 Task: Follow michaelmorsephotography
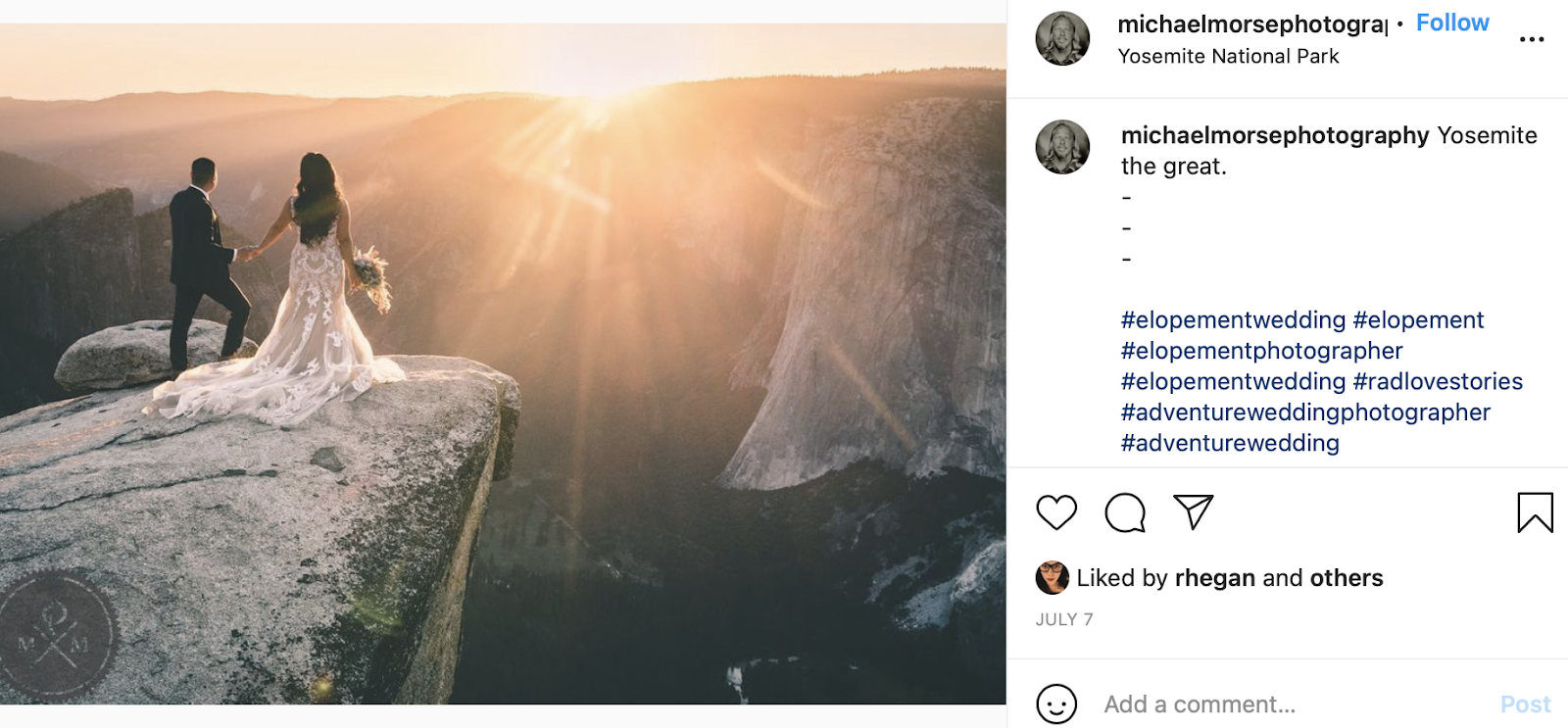[1451, 24]
